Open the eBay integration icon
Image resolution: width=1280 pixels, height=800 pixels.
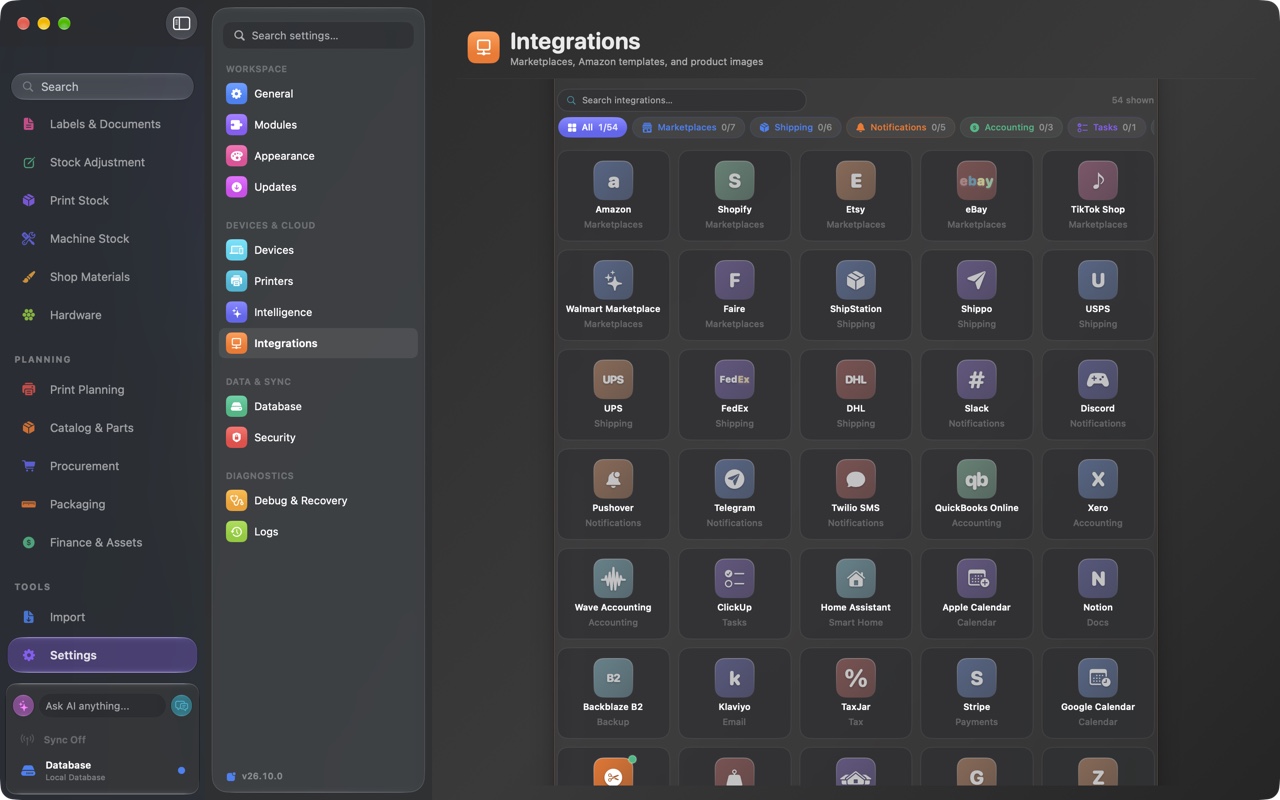coord(976,181)
